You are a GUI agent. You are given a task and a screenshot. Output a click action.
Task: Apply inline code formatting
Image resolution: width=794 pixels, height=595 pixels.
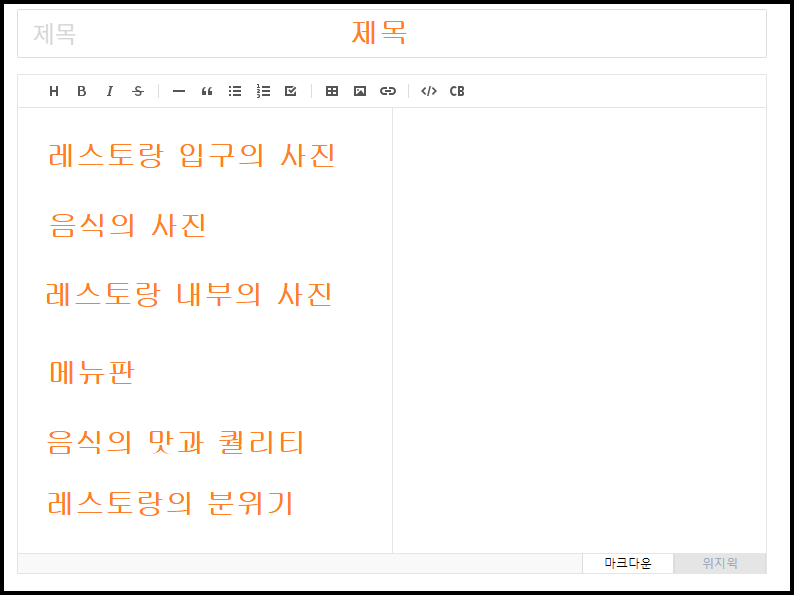click(x=429, y=91)
